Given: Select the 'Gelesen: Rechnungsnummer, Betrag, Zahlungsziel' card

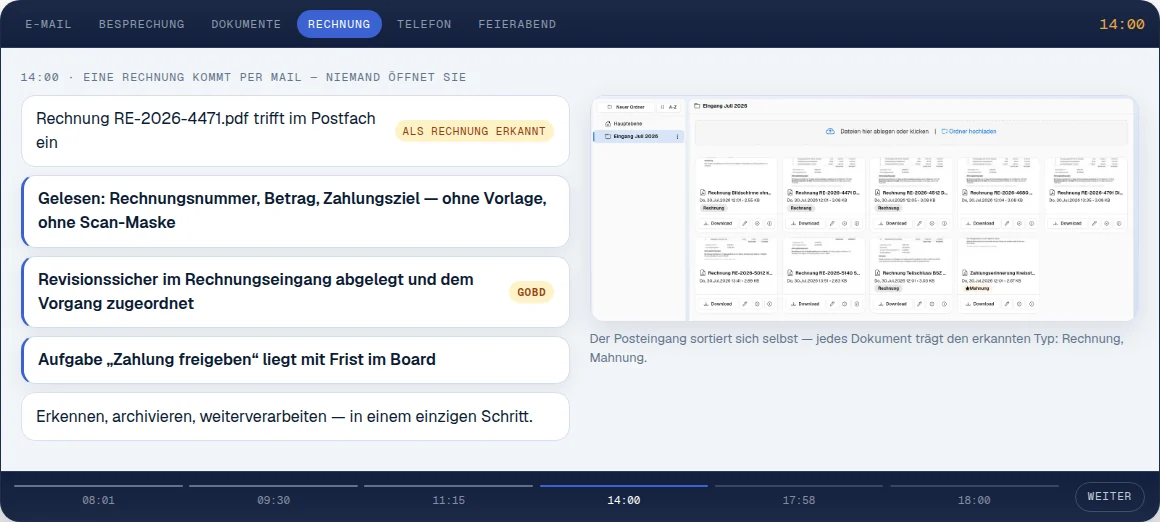Looking at the screenshot, I should coord(295,211).
